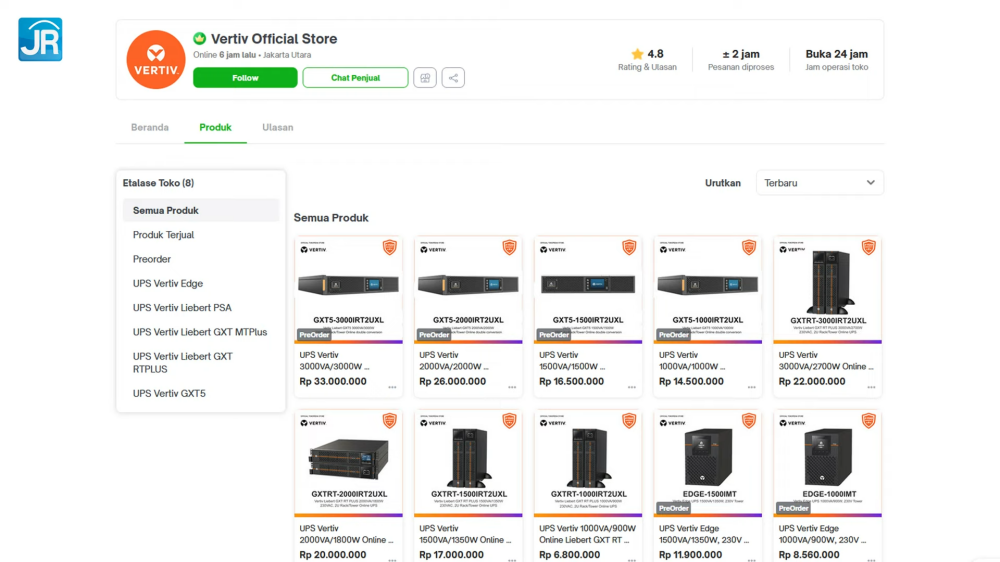The image size is (1000, 562).
Task: Open EDGE-1000IMT product thumbnail
Action: (x=828, y=463)
